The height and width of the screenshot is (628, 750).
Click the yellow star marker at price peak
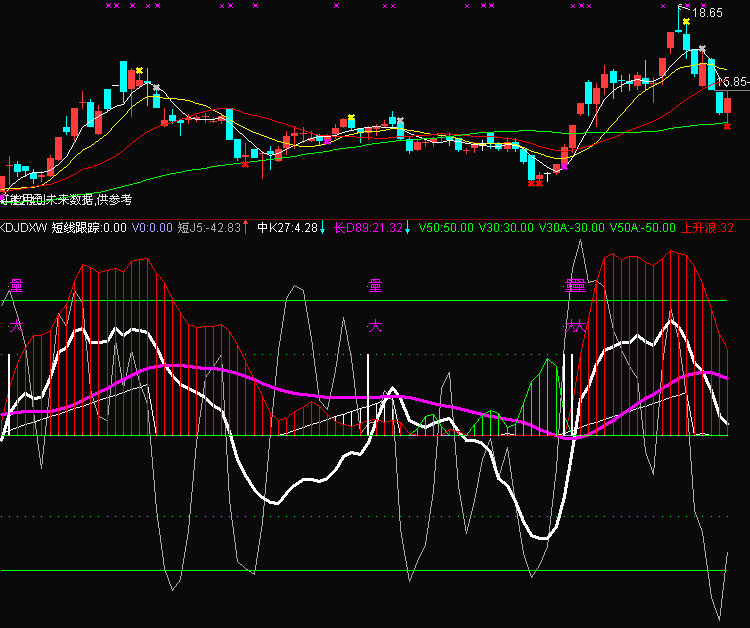coord(686,21)
